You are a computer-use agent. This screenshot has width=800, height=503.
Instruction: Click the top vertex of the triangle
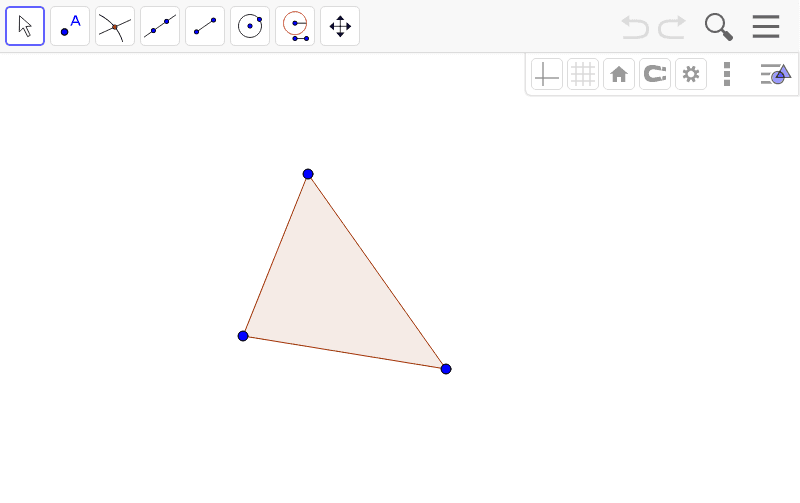[308, 174]
